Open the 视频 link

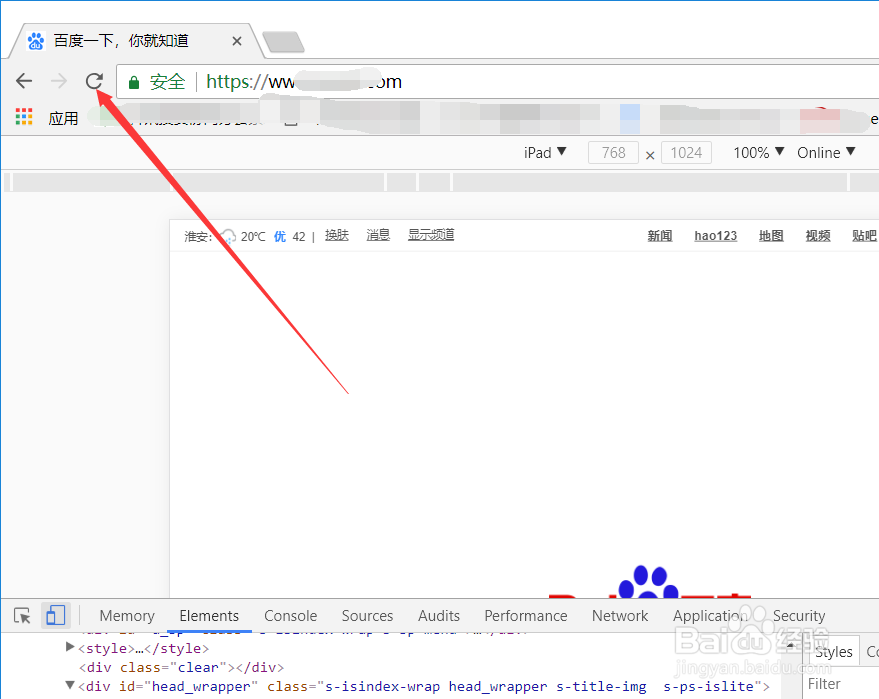[818, 236]
